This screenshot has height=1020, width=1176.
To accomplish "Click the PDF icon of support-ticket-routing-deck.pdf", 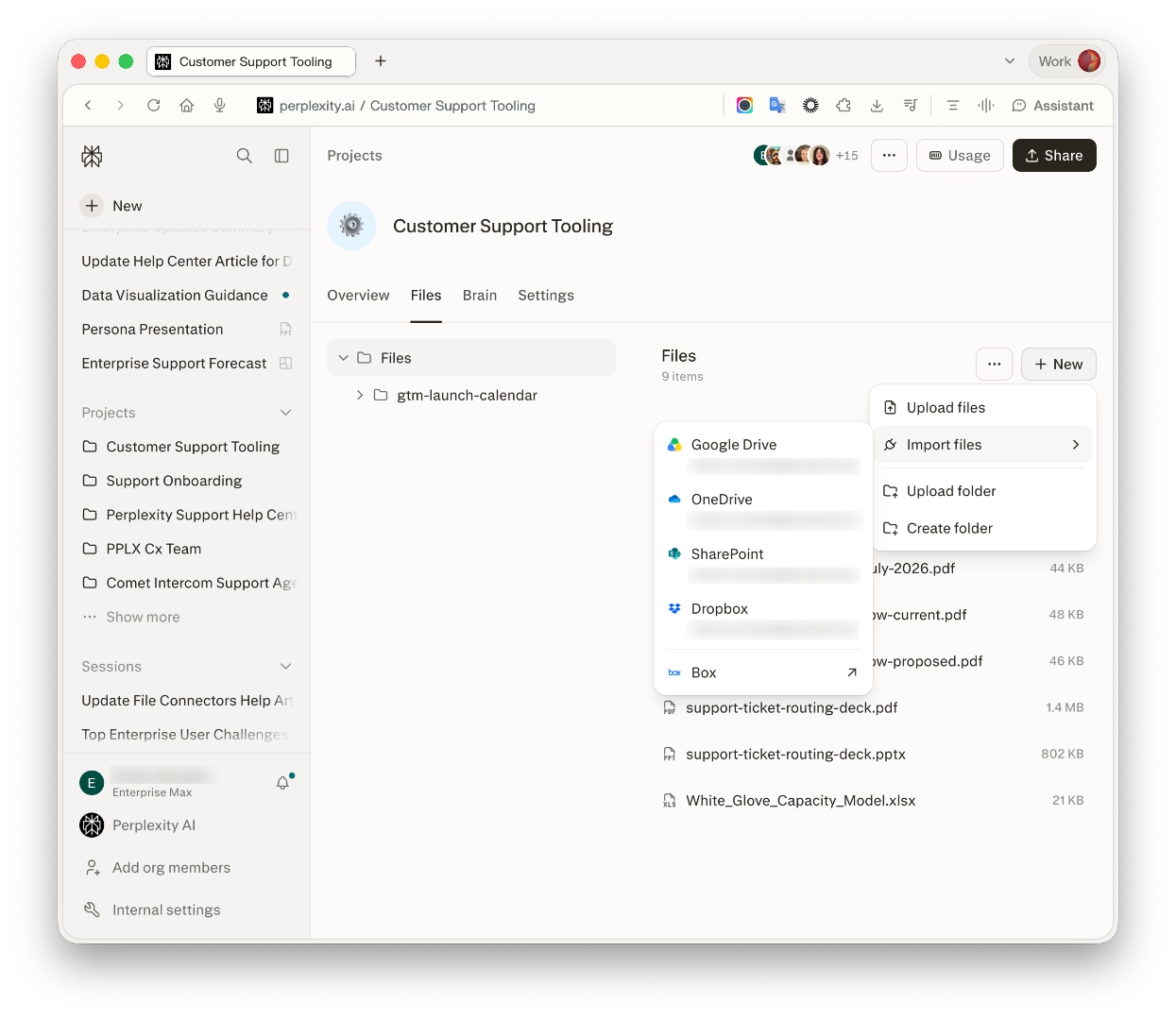I will click(670, 707).
